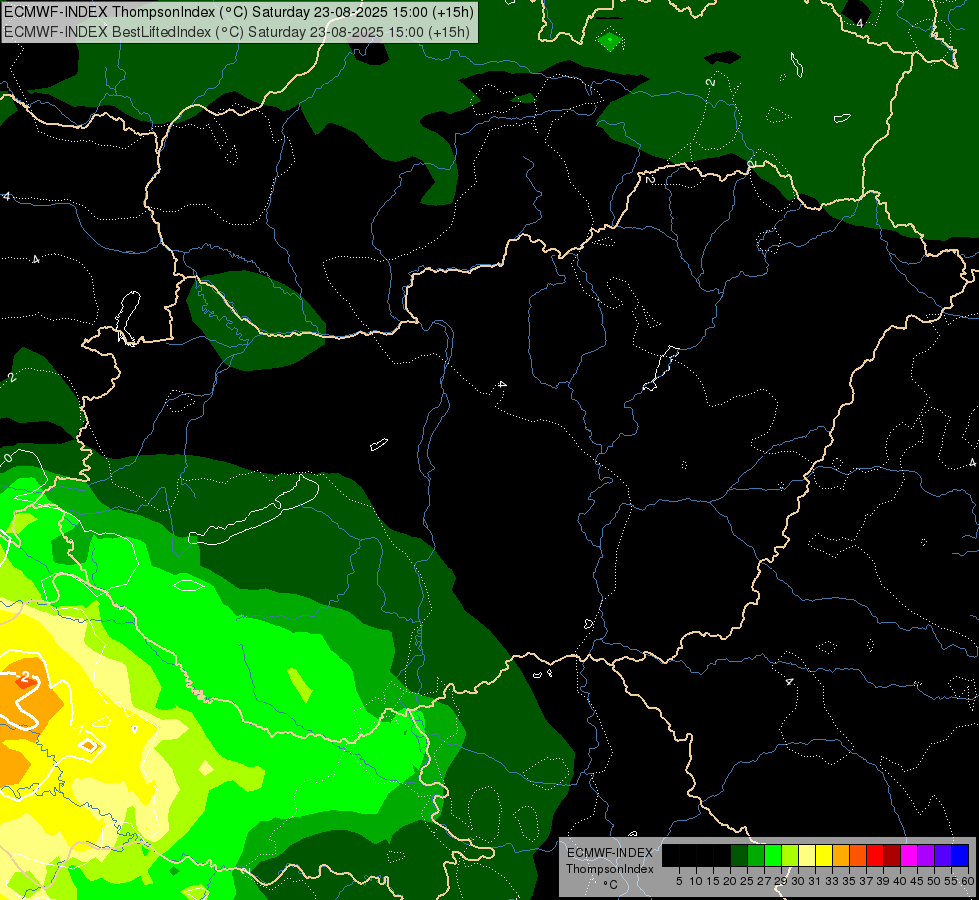Screen dimensions: 979x900
Task: Click the legend tick value 45
Action: coord(917,881)
